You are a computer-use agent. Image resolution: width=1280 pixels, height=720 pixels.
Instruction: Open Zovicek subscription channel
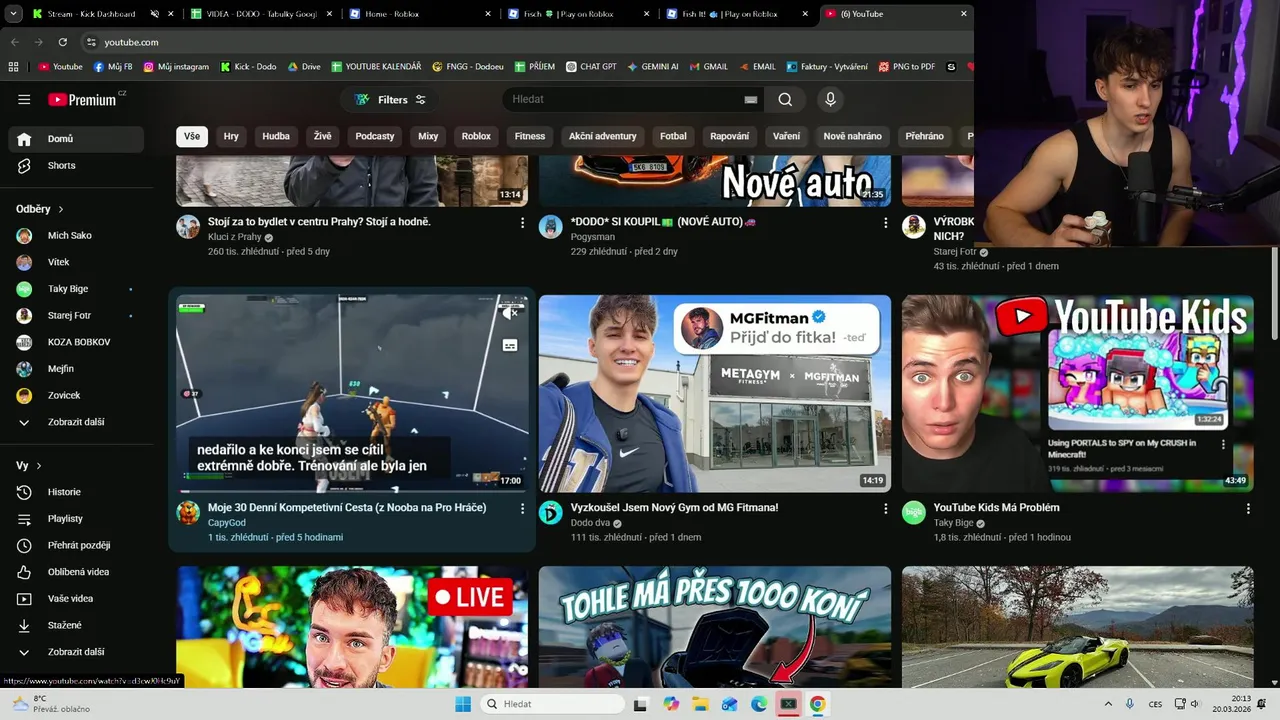(x=76, y=395)
